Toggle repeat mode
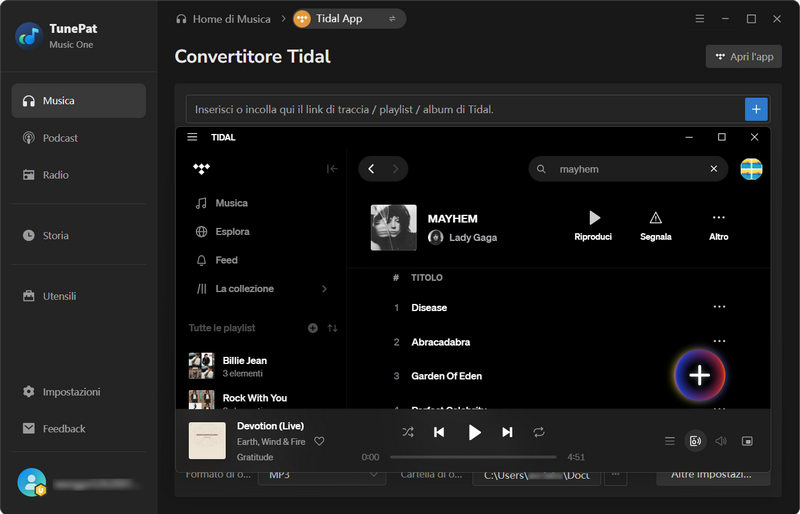The height and width of the screenshot is (514, 800). click(539, 432)
